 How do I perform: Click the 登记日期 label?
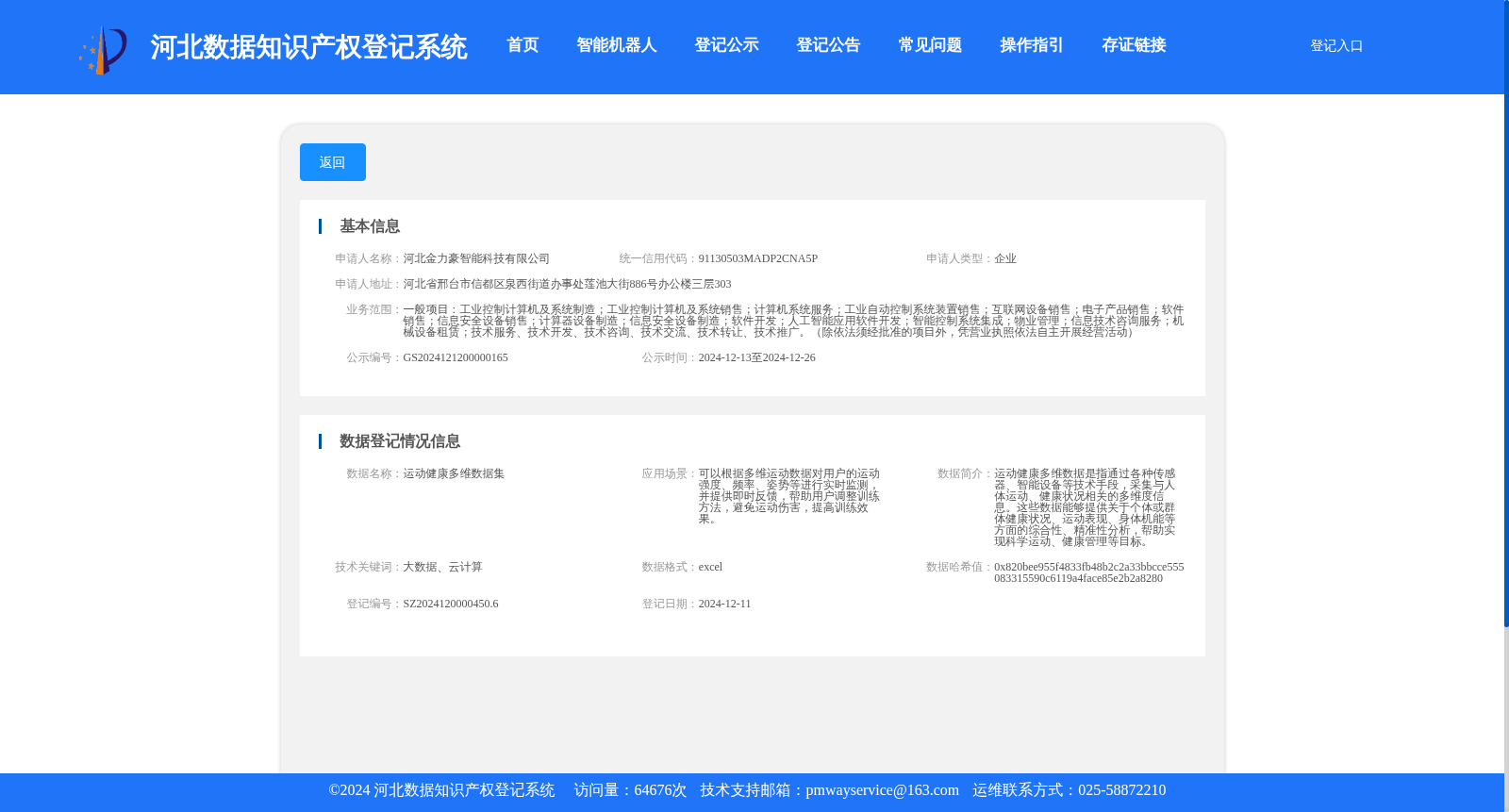pos(670,604)
